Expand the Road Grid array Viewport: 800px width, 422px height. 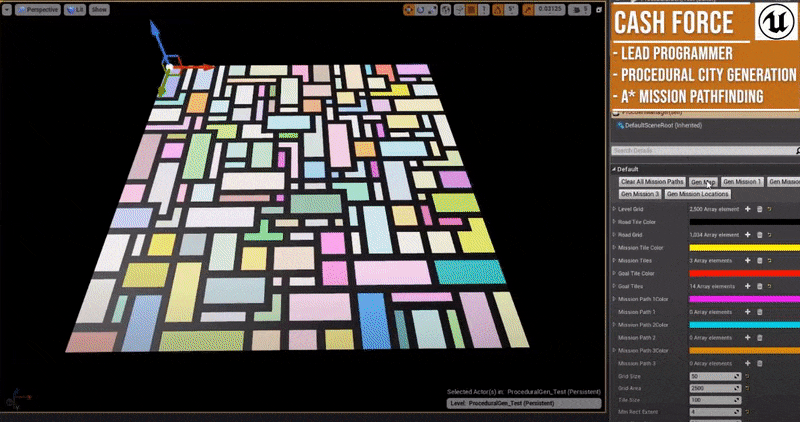pos(614,235)
